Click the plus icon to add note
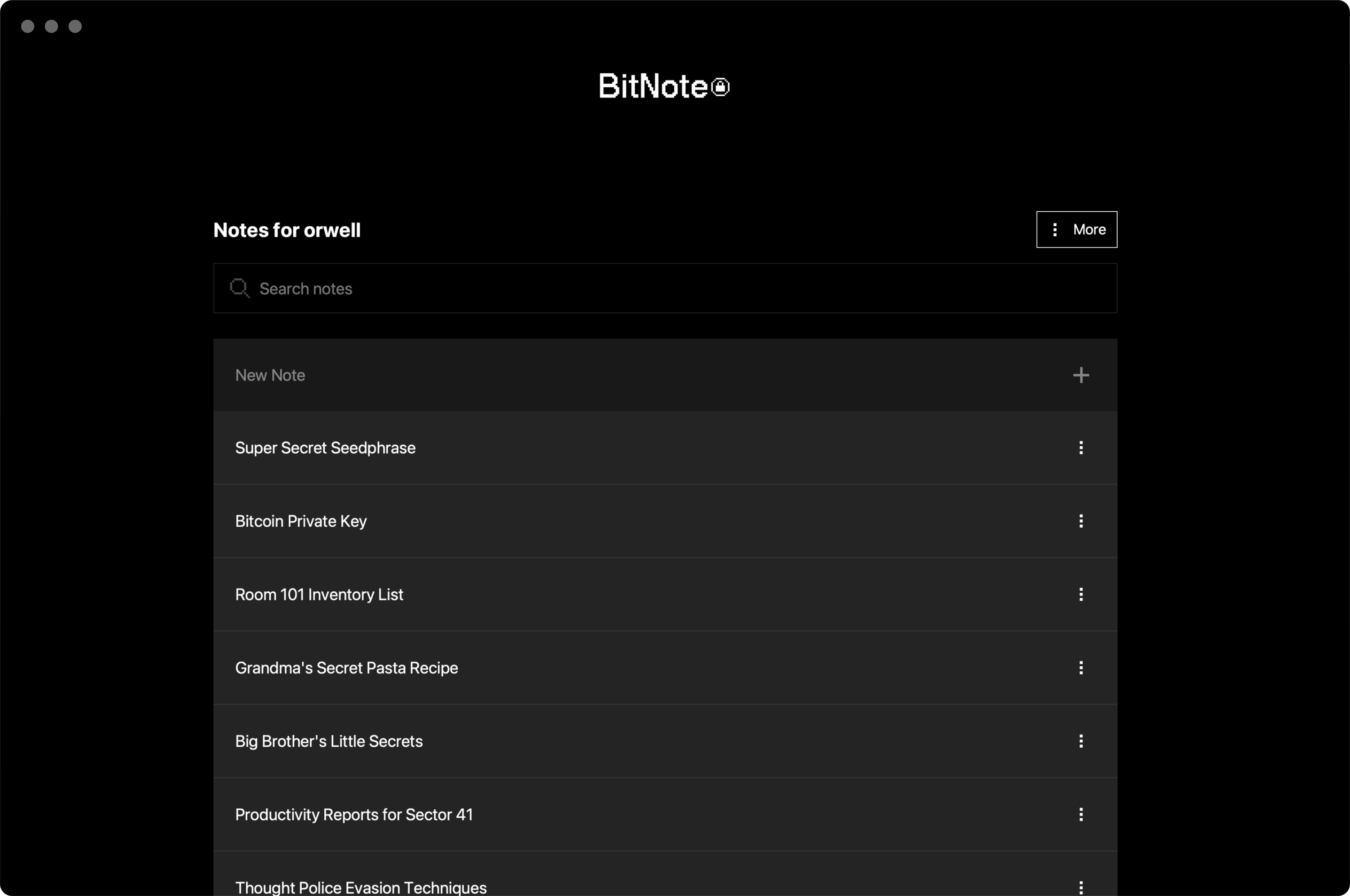Image resolution: width=1350 pixels, height=896 pixels. pyautogui.click(x=1080, y=375)
